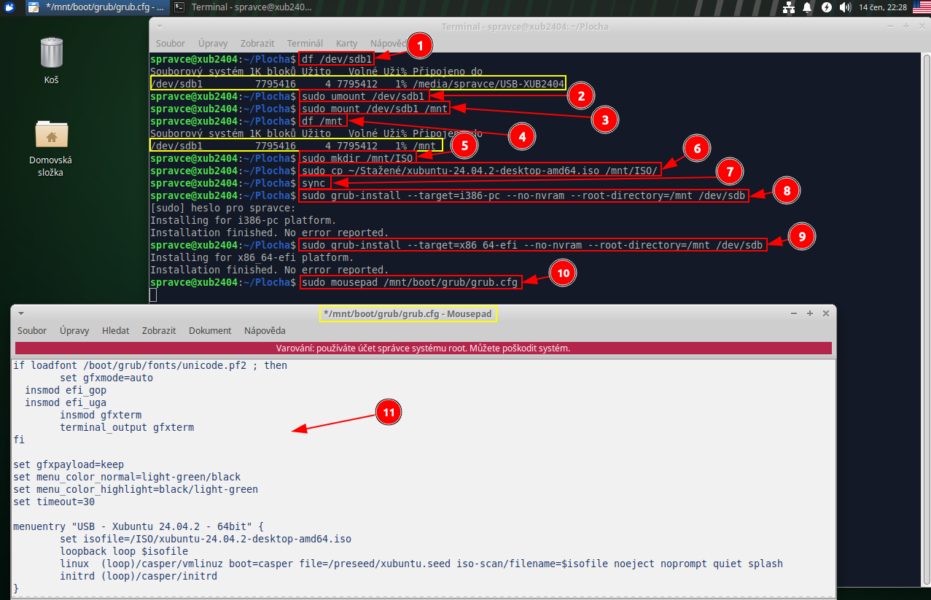
Task: Open the Mousepad window menu arrow
Action: [21, 313]
